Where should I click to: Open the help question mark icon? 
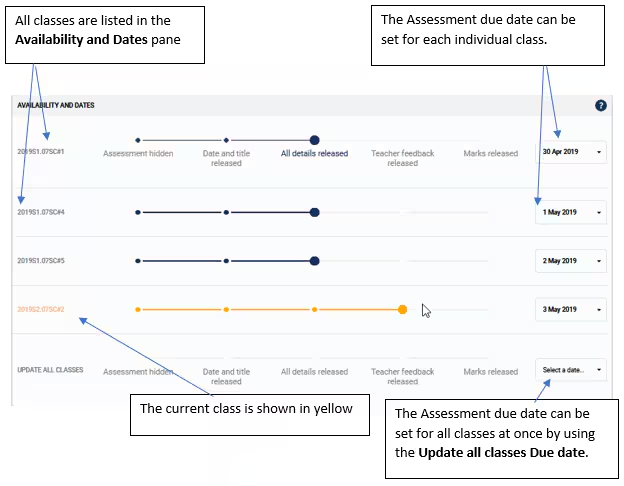coord(601,105)
